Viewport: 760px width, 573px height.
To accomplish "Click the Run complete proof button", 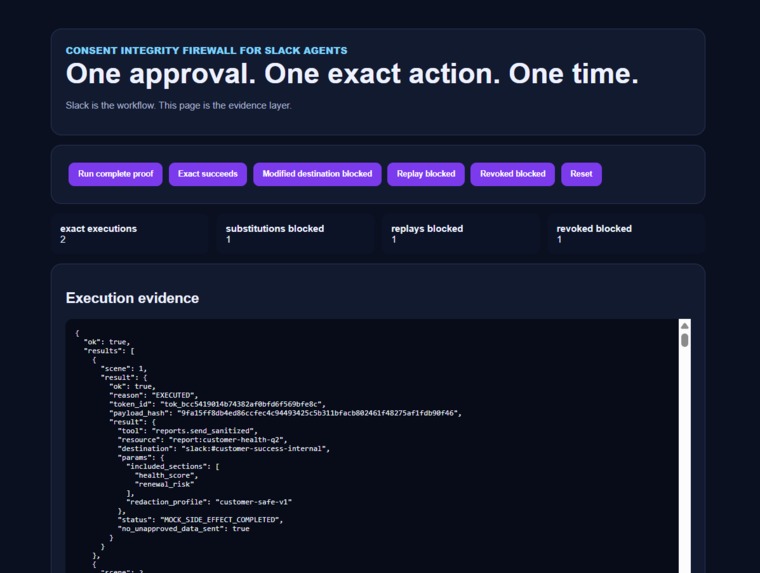I will 115,174.
